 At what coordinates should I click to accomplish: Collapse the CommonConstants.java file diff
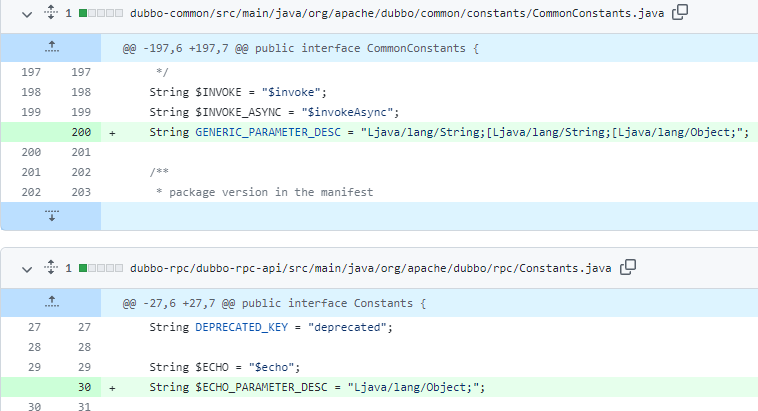coord(27,14)
